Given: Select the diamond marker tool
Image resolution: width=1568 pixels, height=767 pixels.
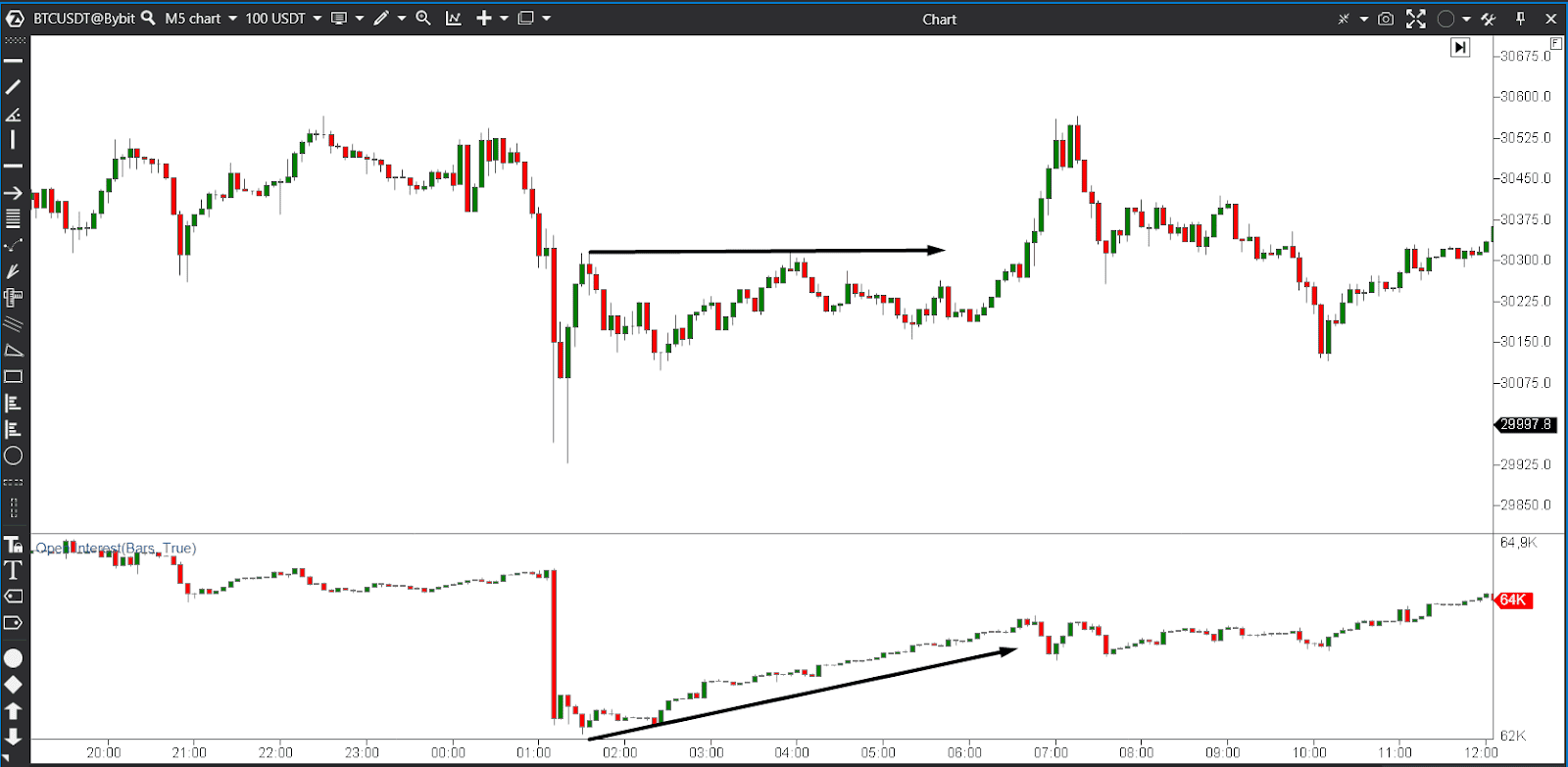Looking at the screenshot, I should click(x=13, y=685).
